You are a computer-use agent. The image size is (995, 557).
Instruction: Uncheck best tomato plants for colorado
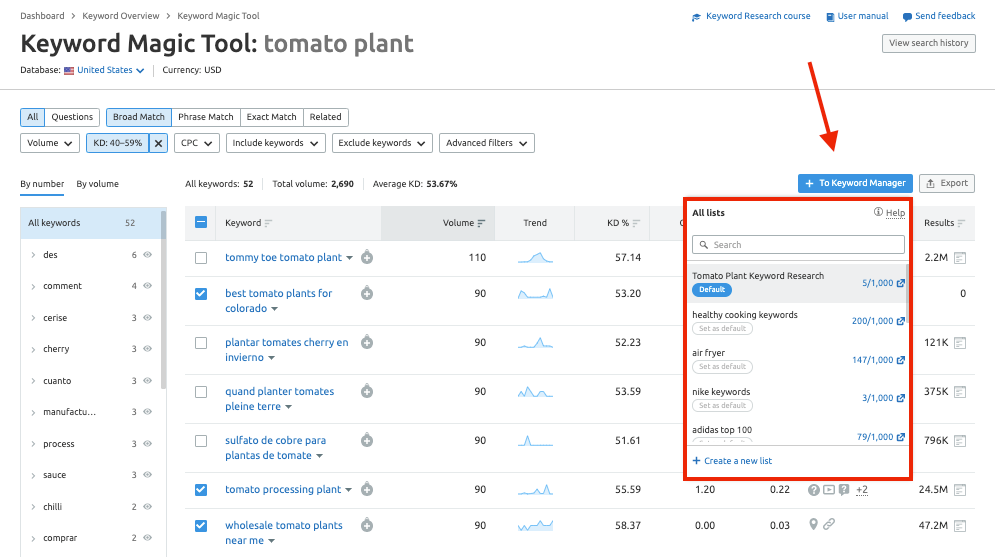tap(201, 294)
